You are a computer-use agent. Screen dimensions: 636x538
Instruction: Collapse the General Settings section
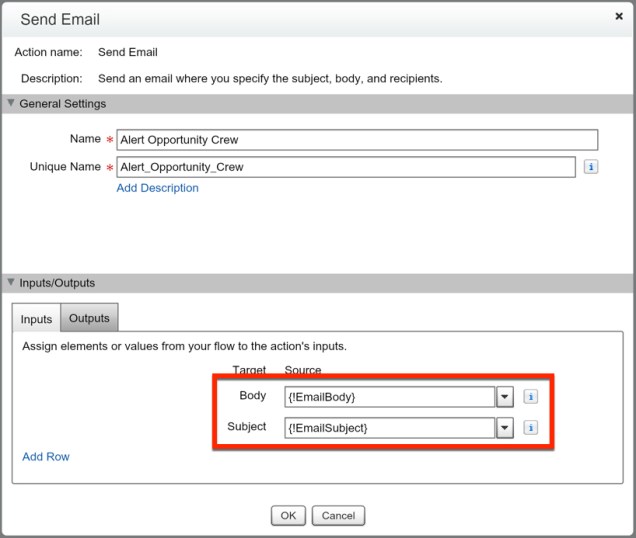point(11,104)
